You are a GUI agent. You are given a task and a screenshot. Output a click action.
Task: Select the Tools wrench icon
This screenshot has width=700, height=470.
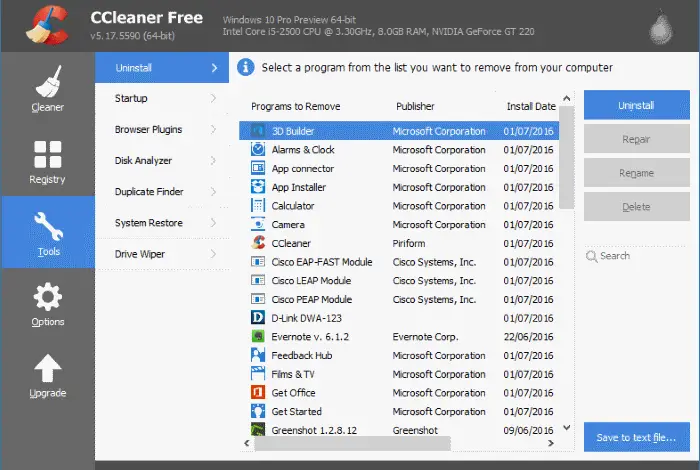pos(48,226)
